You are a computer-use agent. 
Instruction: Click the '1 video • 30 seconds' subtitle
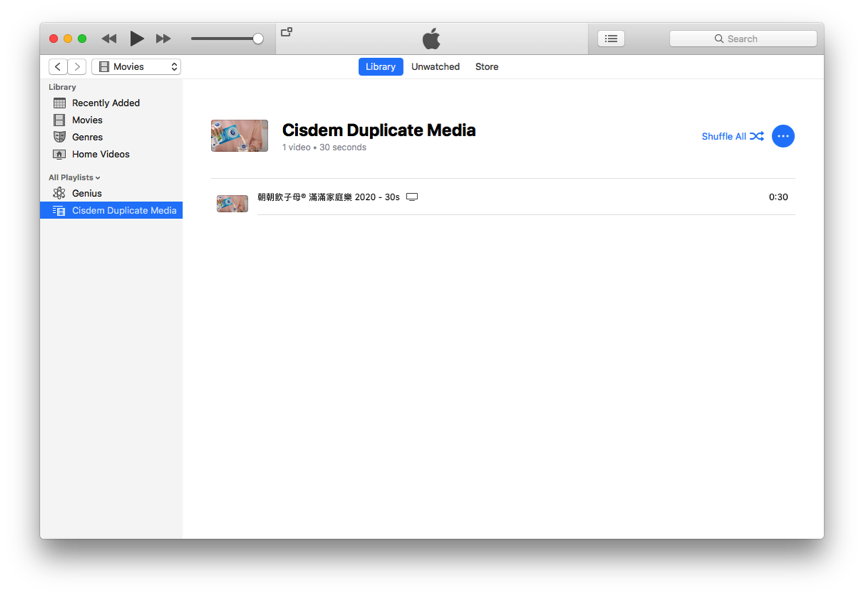324,148
